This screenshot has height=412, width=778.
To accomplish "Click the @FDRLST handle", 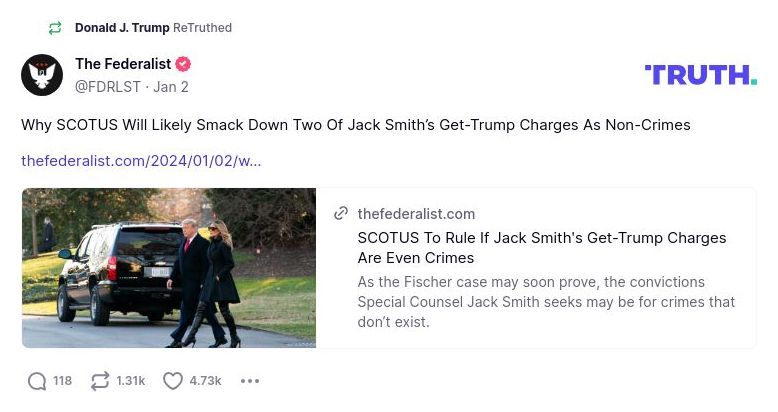I will (107, 87).
